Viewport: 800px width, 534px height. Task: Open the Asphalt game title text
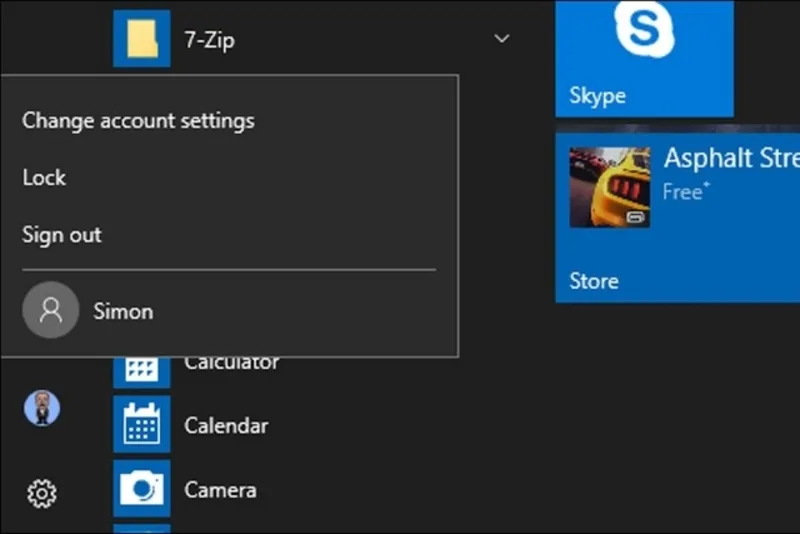(731, 158)
